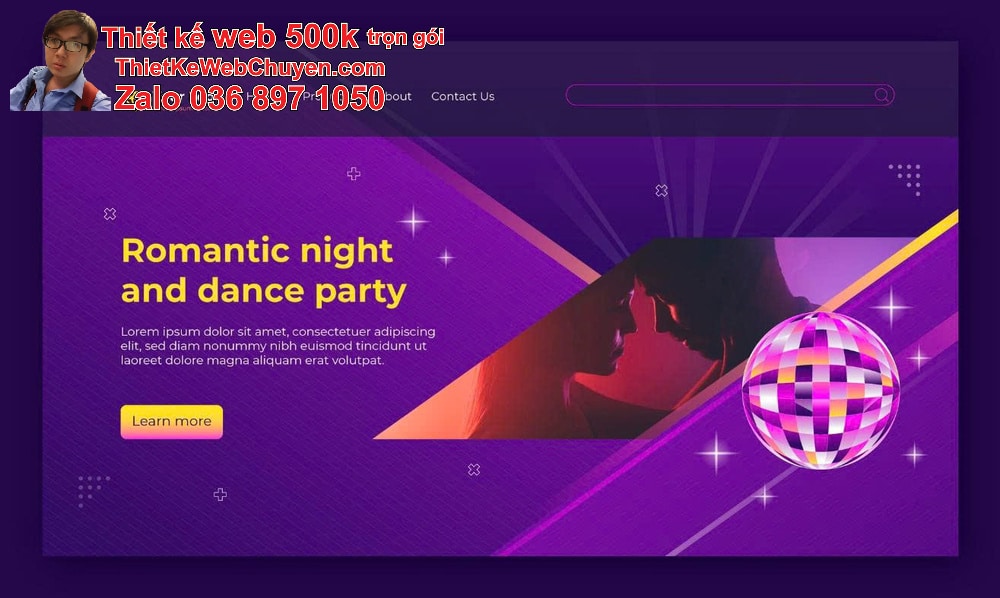The height and width of the screenshot is (598, 1000).
Task: Click the X mark left of the headline
Action: click(110, 214)
